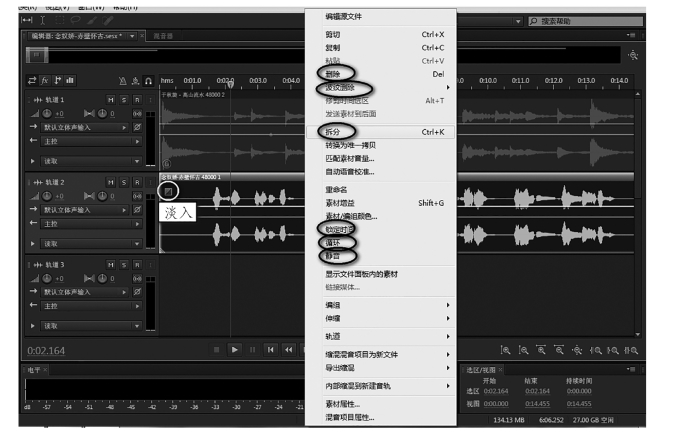The image size is (684, 435).
Task: Toggle snapping with the magnet icon
Action: tap(148, 81)
